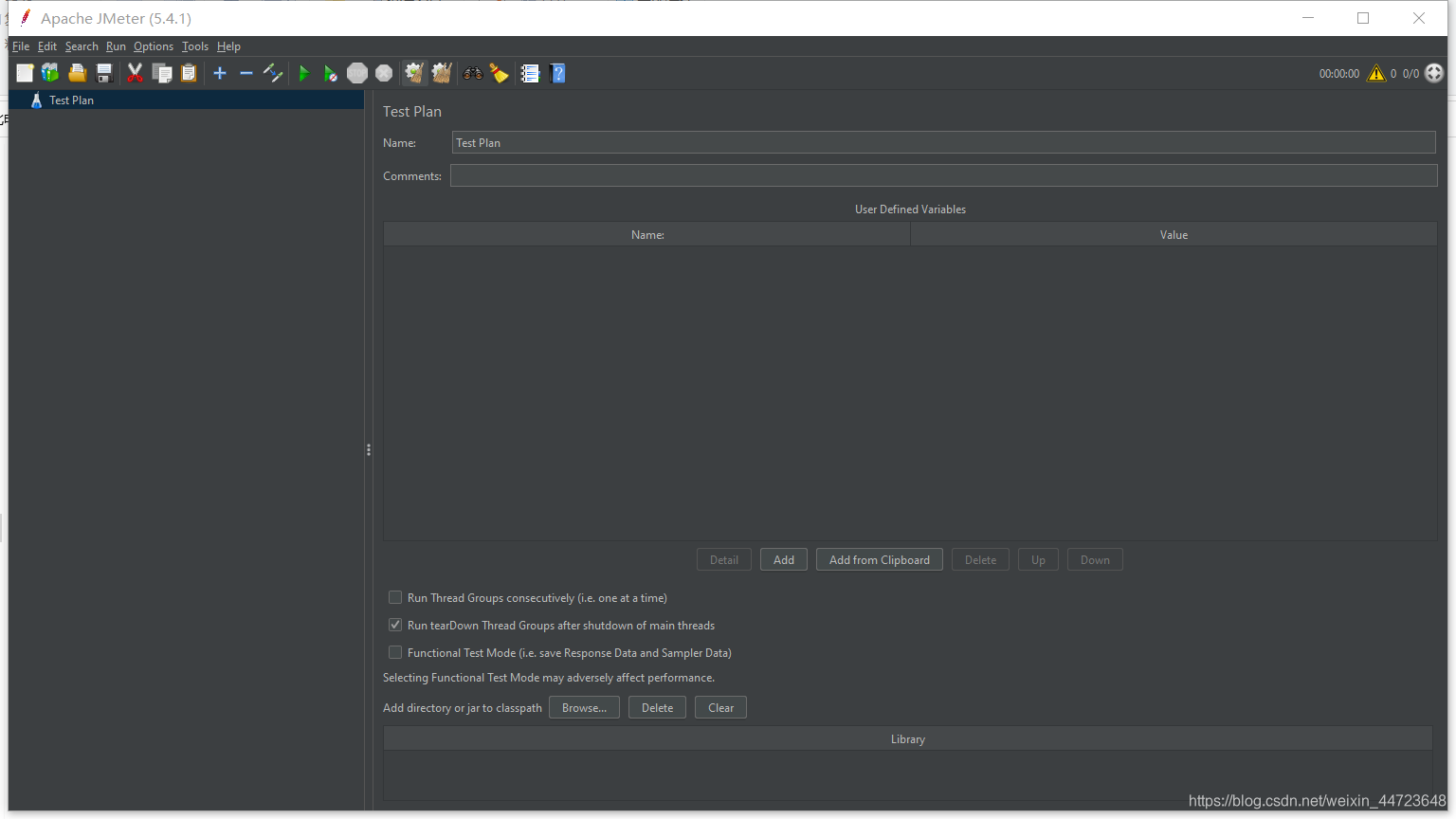
Task: Click the Add variable button
Action: pos(784,559)
